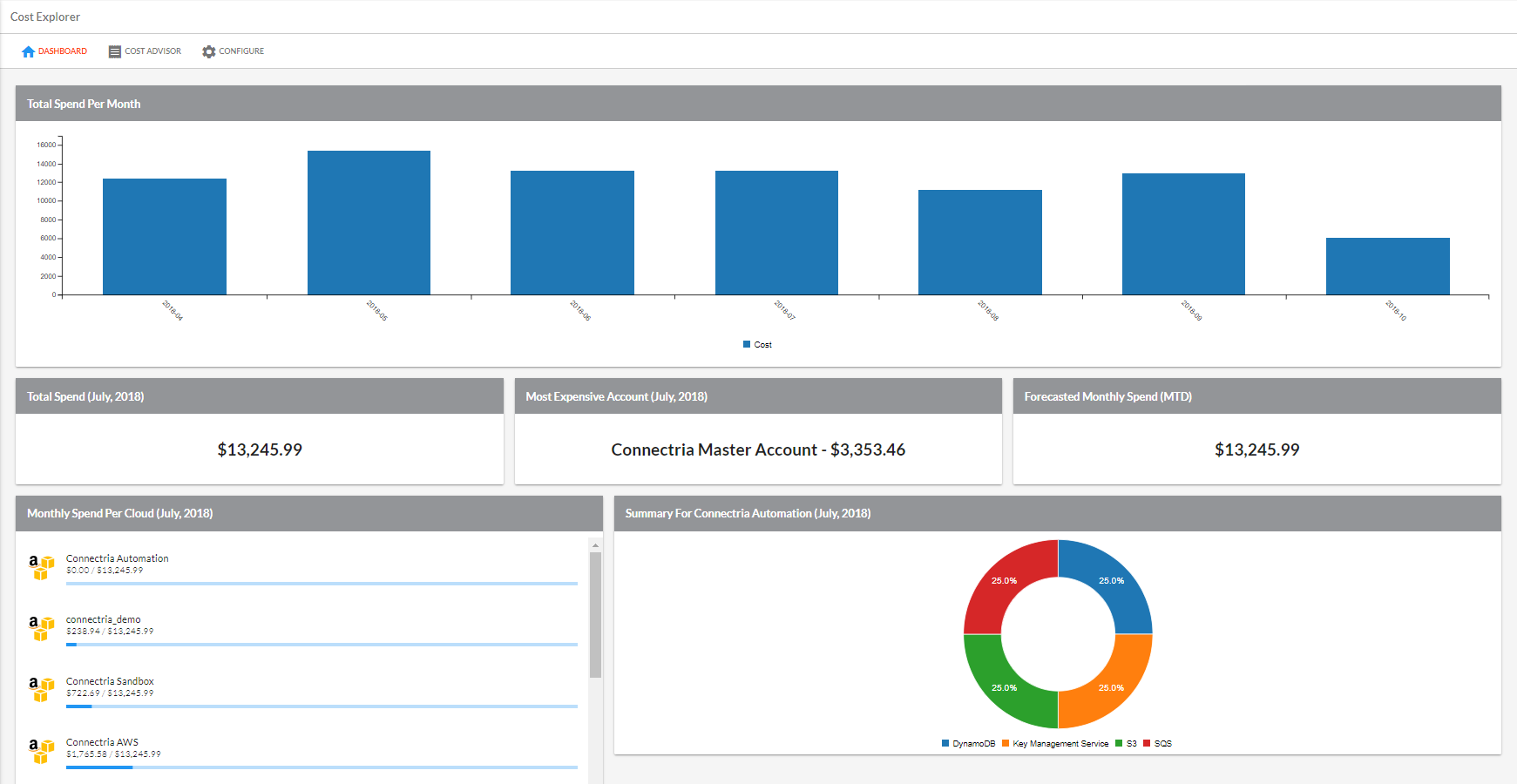The image size is (1517, 784).
Task: Open the COST ADVISOR tab
Action: point(145,51)
